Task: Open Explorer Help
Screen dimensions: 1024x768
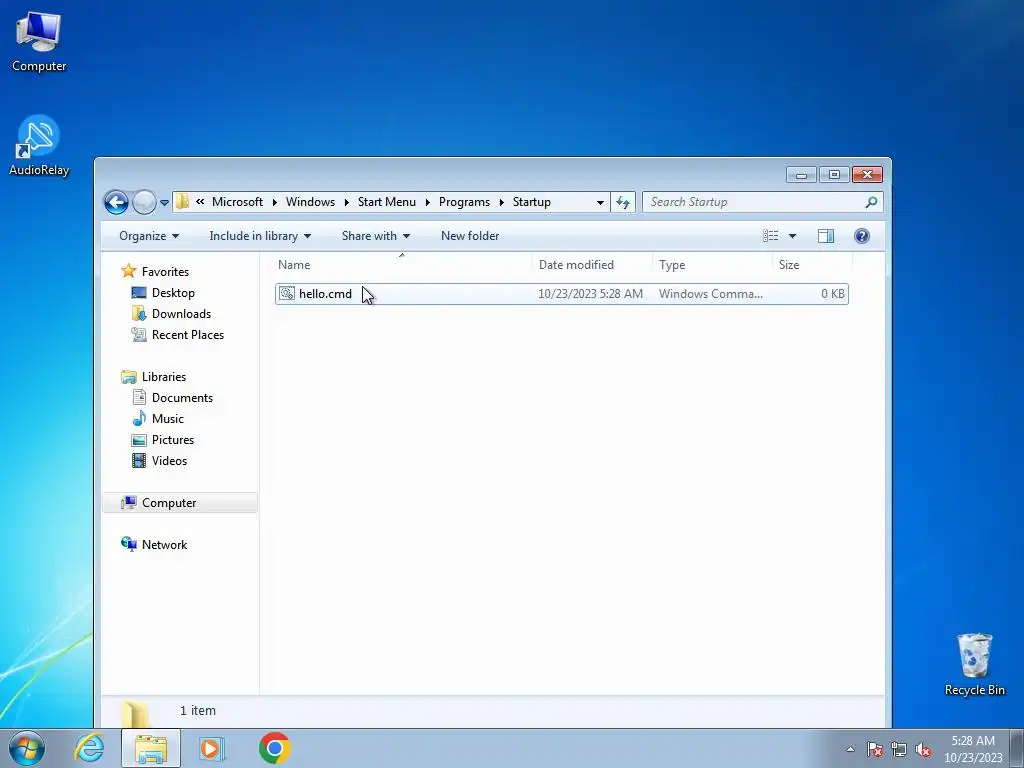Action: (861, 236)
